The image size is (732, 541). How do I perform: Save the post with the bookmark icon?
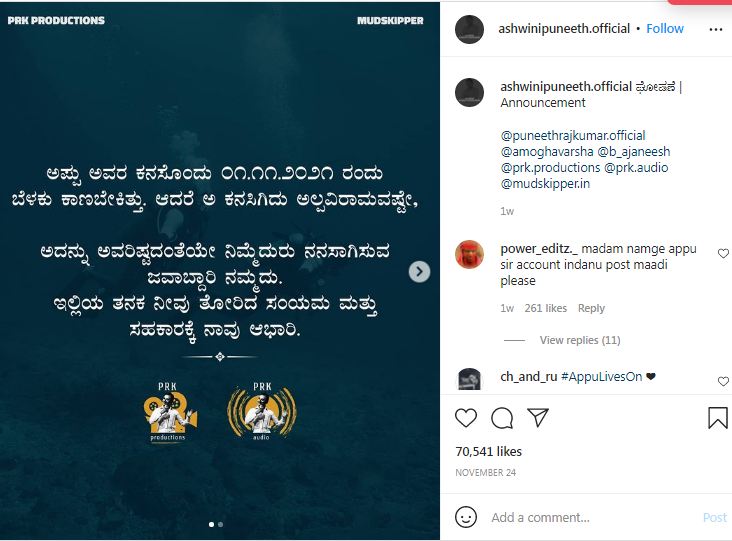(x=718, y=418)
